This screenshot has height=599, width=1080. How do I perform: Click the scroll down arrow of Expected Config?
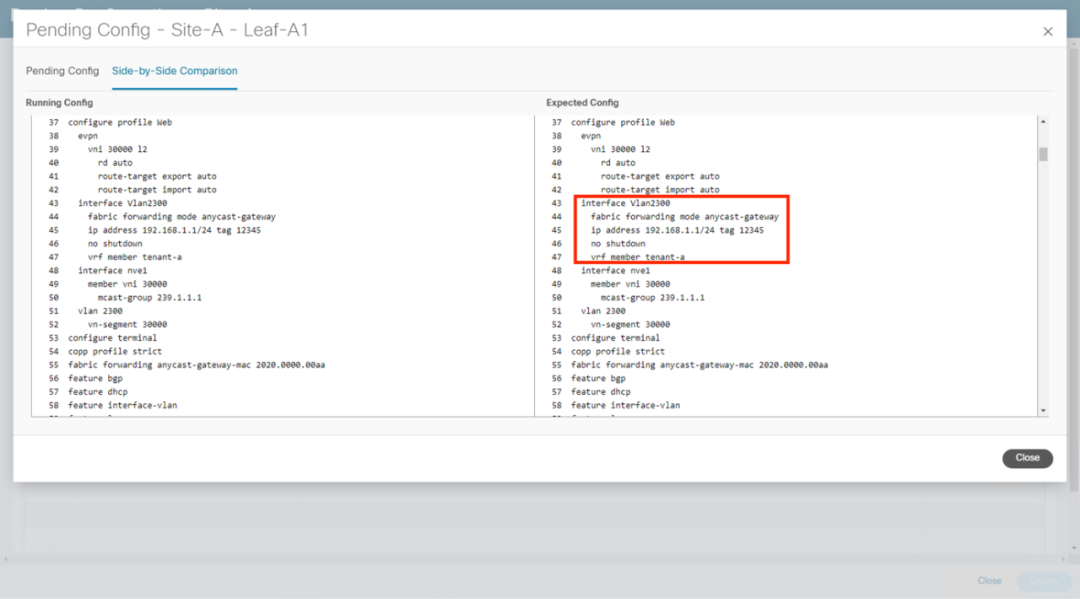click(x=1043, y=410)
